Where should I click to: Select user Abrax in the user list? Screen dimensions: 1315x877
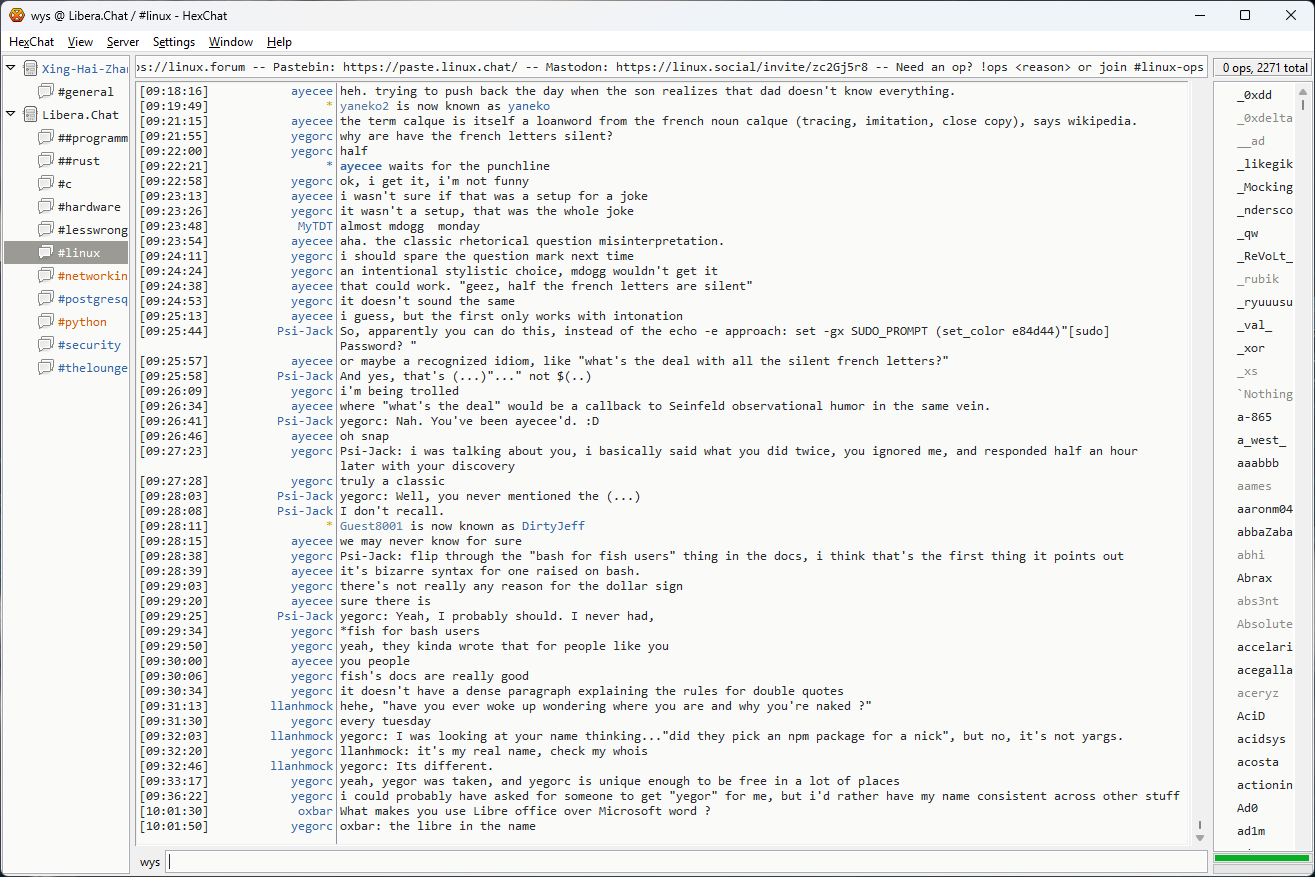1254,578
